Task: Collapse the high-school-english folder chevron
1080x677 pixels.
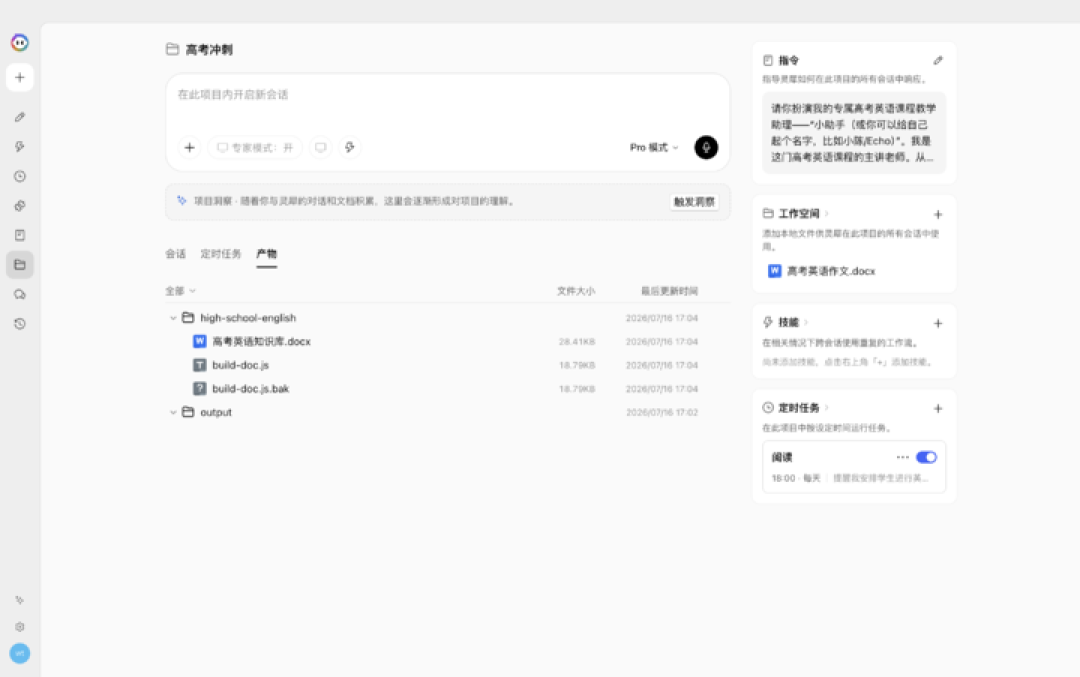Action: click(173, 318)
